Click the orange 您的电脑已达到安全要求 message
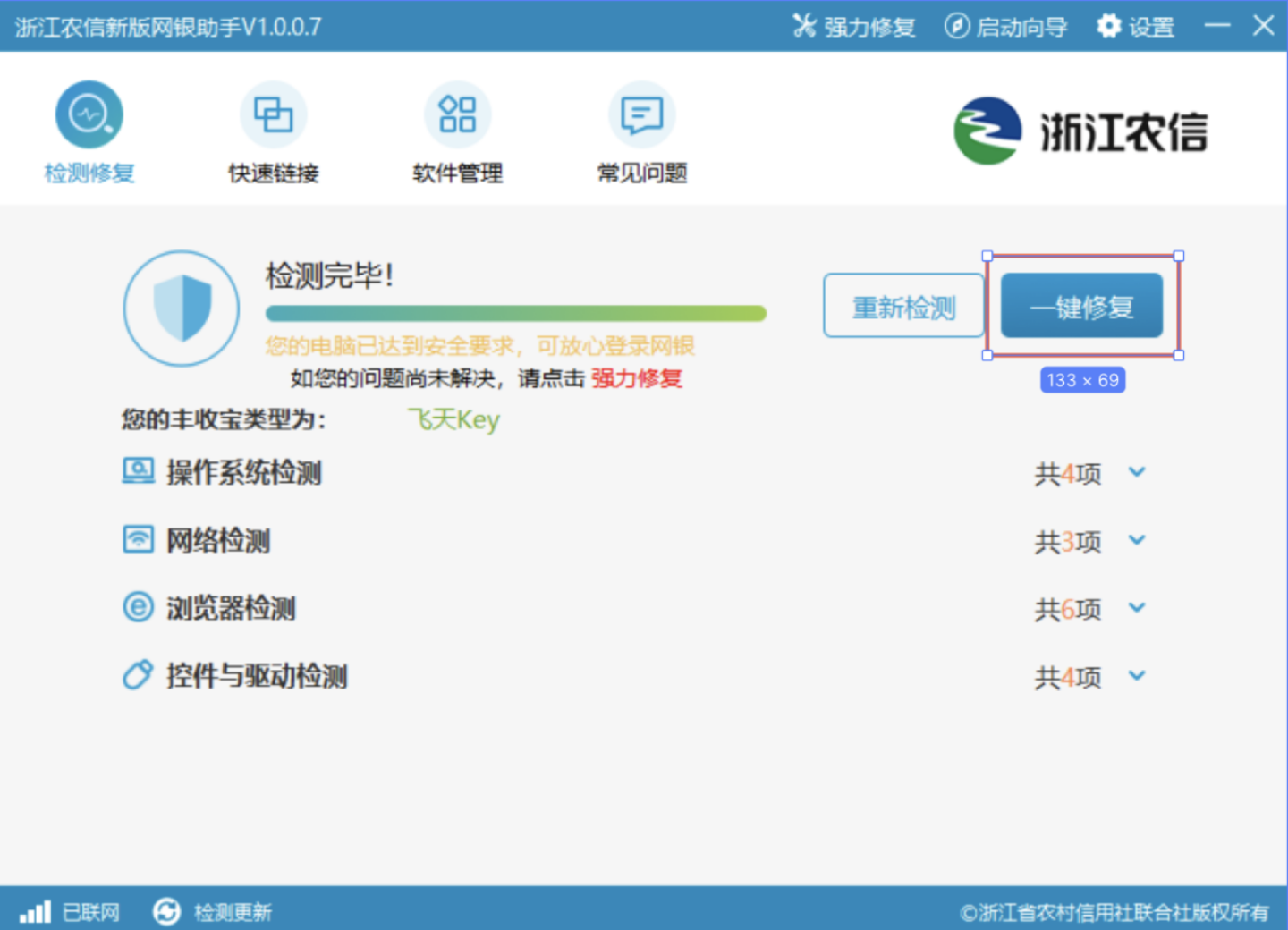1288x930 pixels. click(480, 346)
